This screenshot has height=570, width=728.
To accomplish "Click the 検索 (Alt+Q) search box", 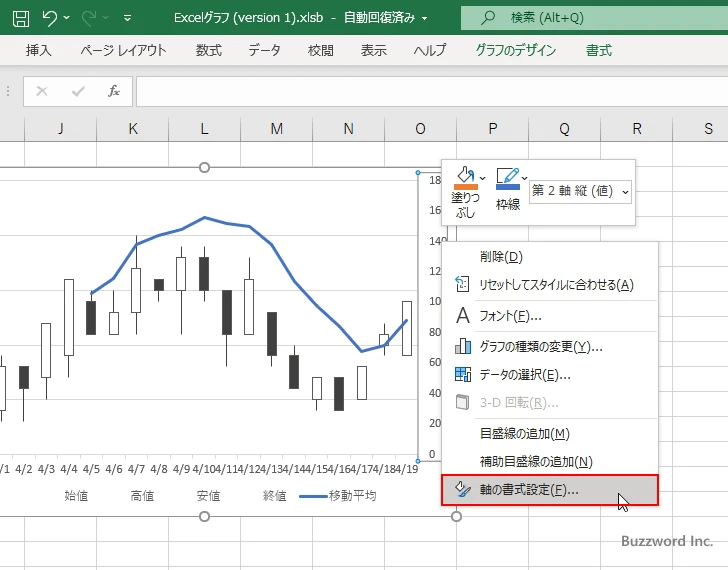I will (594, 18).
